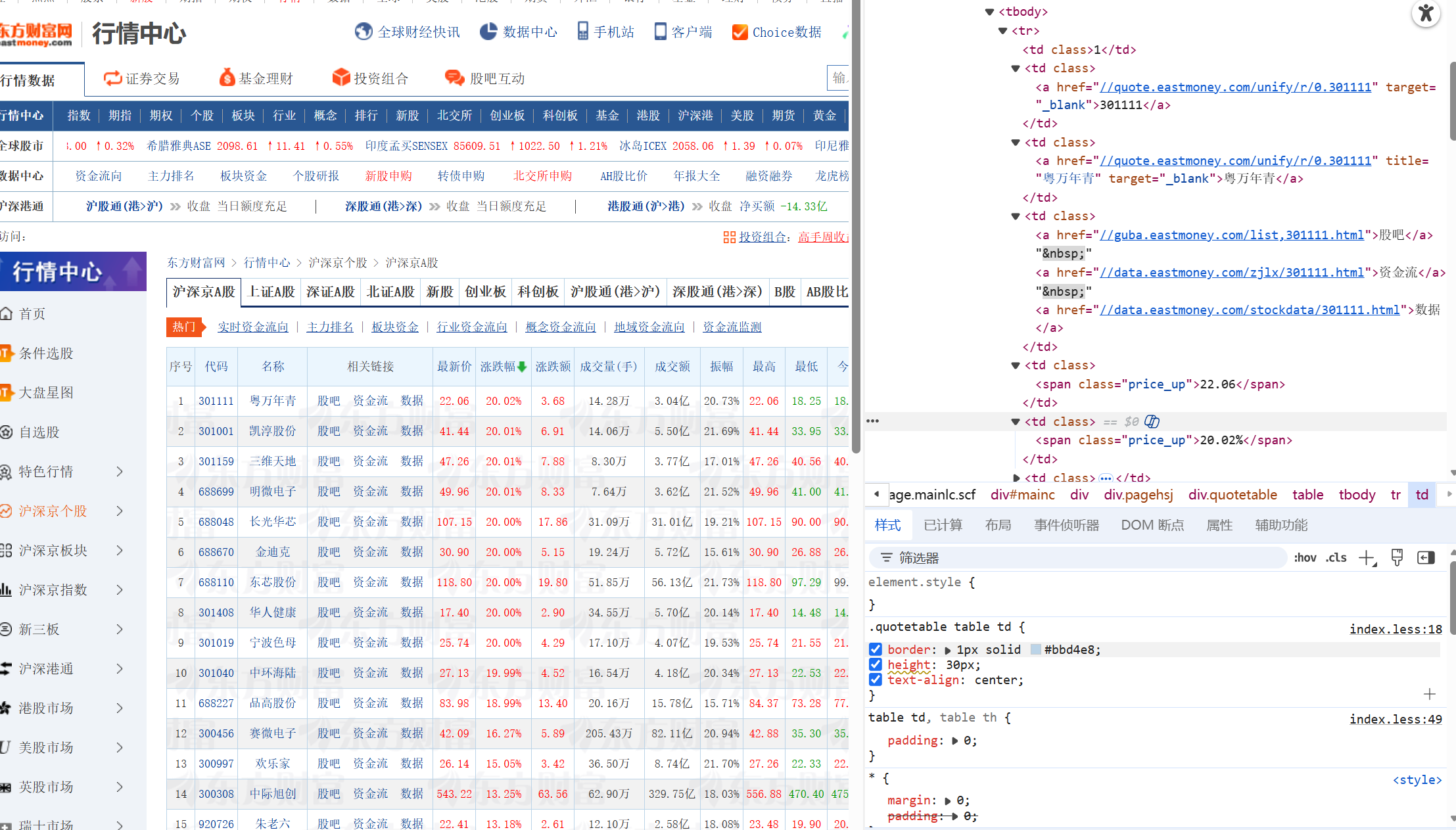Click the 数据中心 pie chart icon
1456x830 pixels.
tap(488, 32)
